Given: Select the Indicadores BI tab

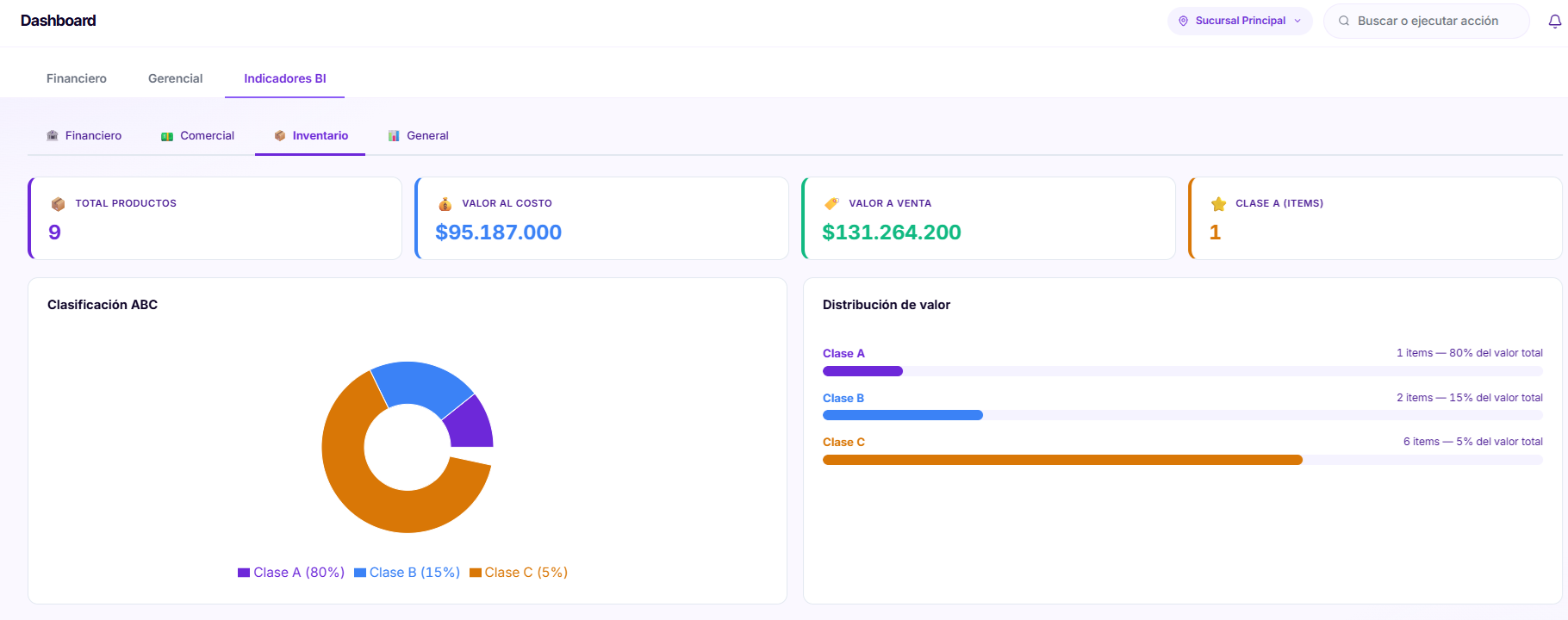Looking at the screenshot, I should tap(285, 78).
